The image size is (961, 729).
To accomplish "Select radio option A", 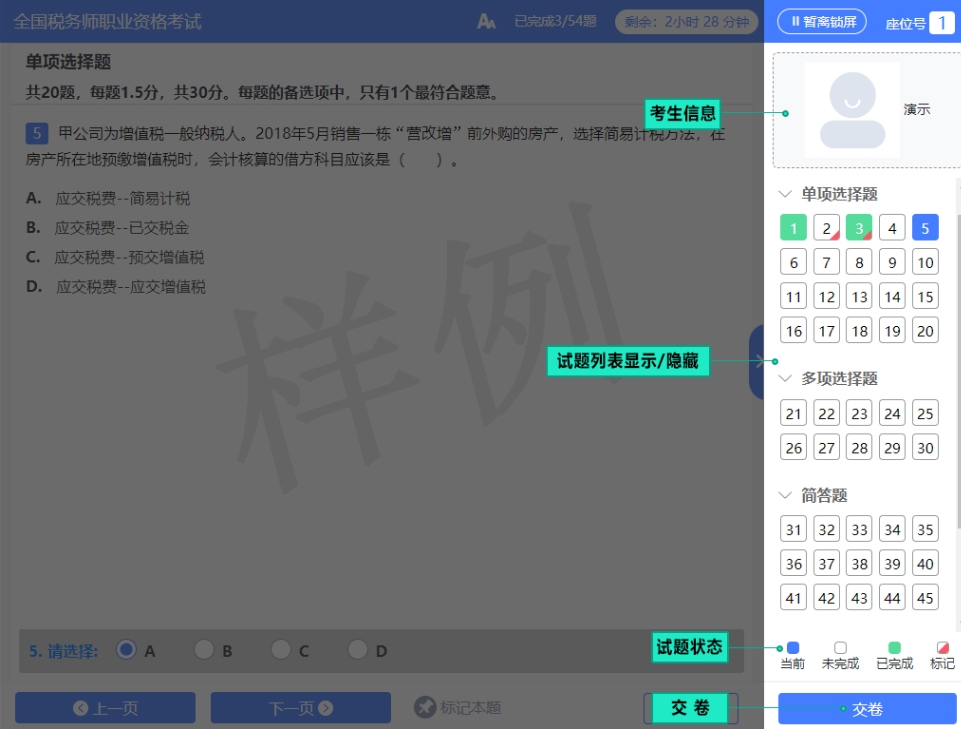I will point(126,650).
